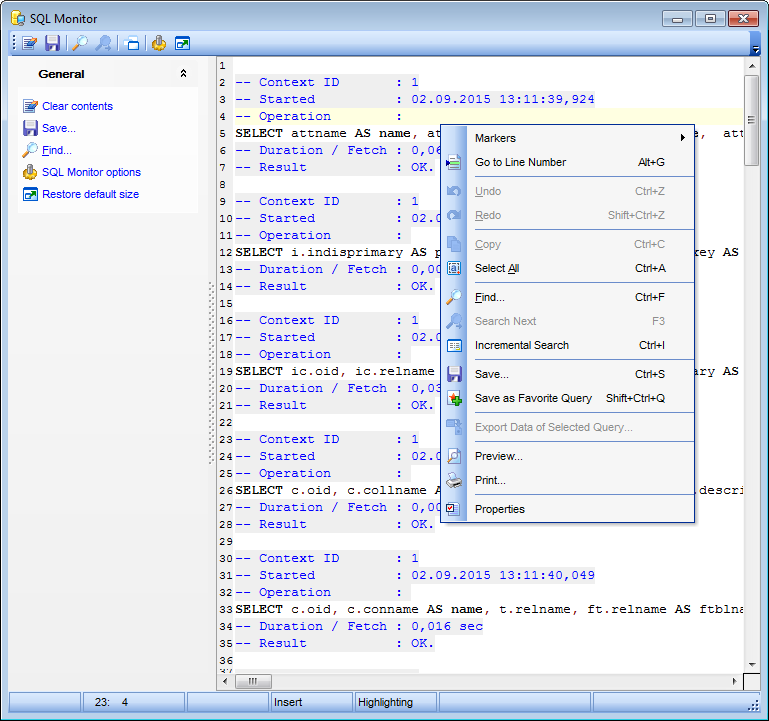Viewport: 769px width, 721px height.
Task: Click the Restore default size link
Action: click(90, 194)
